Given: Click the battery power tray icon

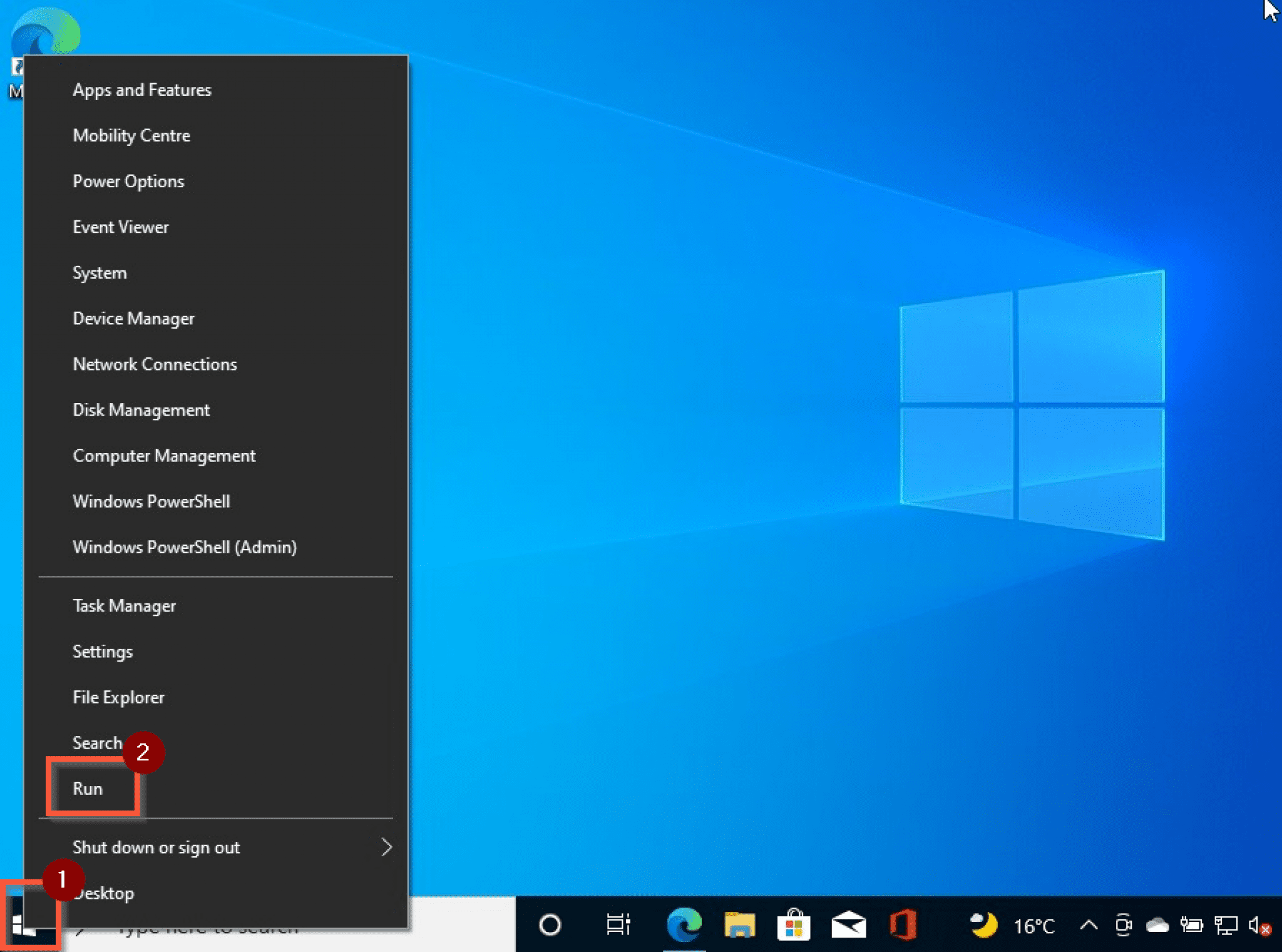Looking at the screenshot, I should point(1191,924).
